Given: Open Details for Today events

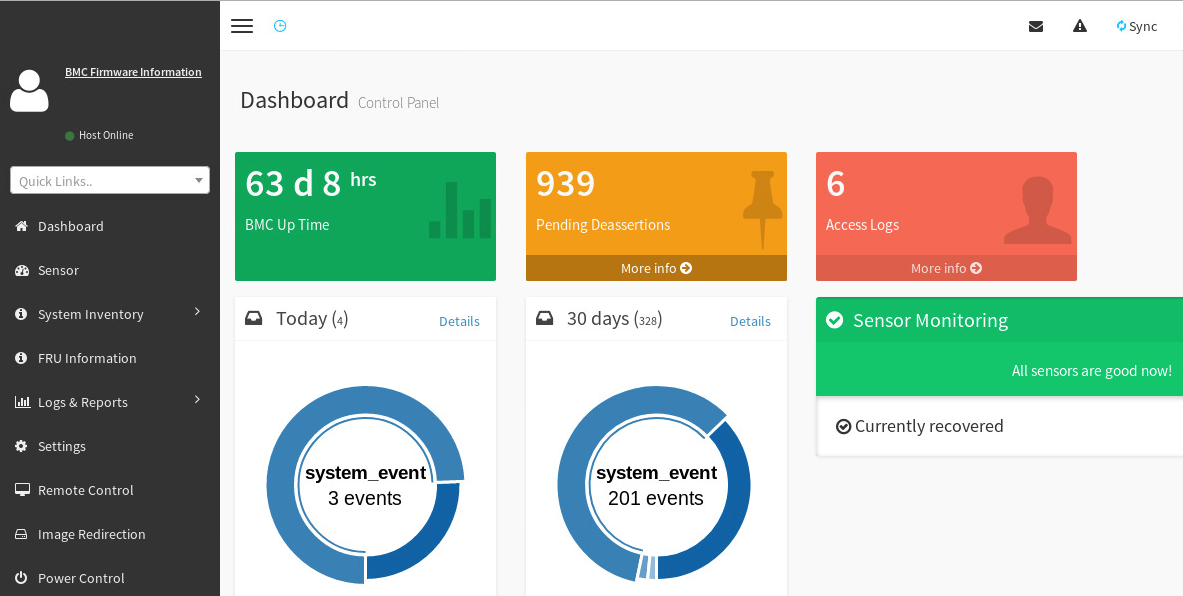Looking at the screenshot, I should pyautogui.click(x=459, y=321).
